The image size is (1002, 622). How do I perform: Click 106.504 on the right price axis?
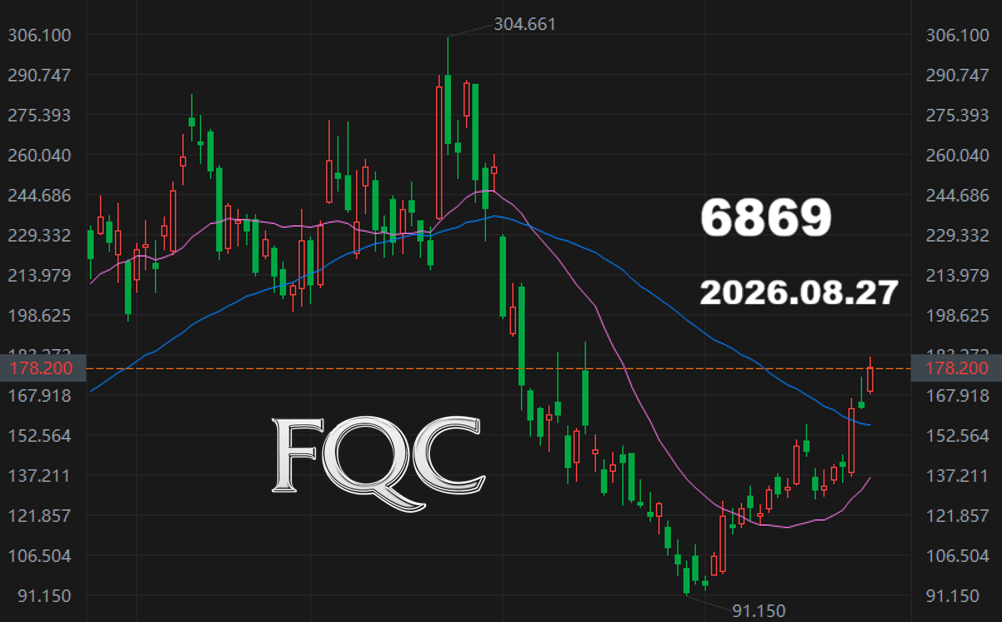[957, 556]
